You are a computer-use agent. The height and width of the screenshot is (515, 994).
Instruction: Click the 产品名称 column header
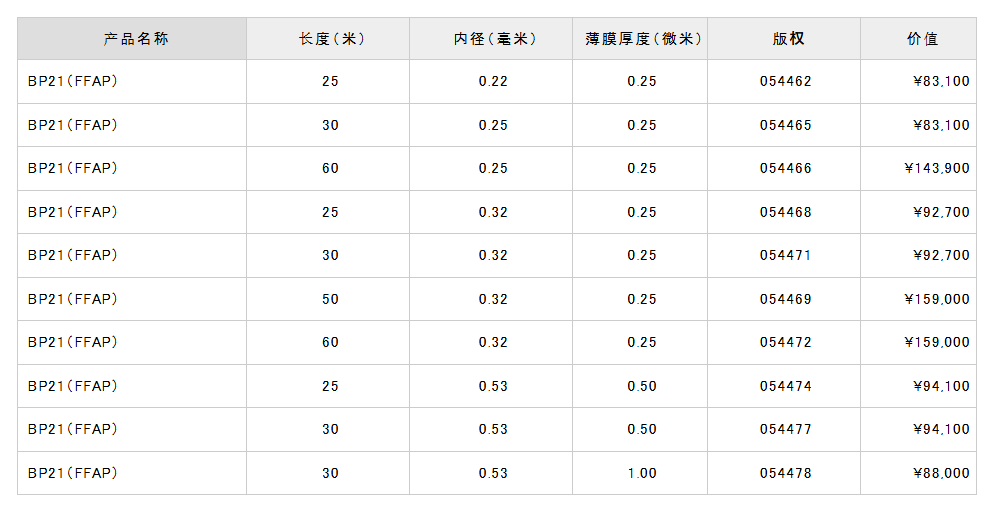point(132,39)
